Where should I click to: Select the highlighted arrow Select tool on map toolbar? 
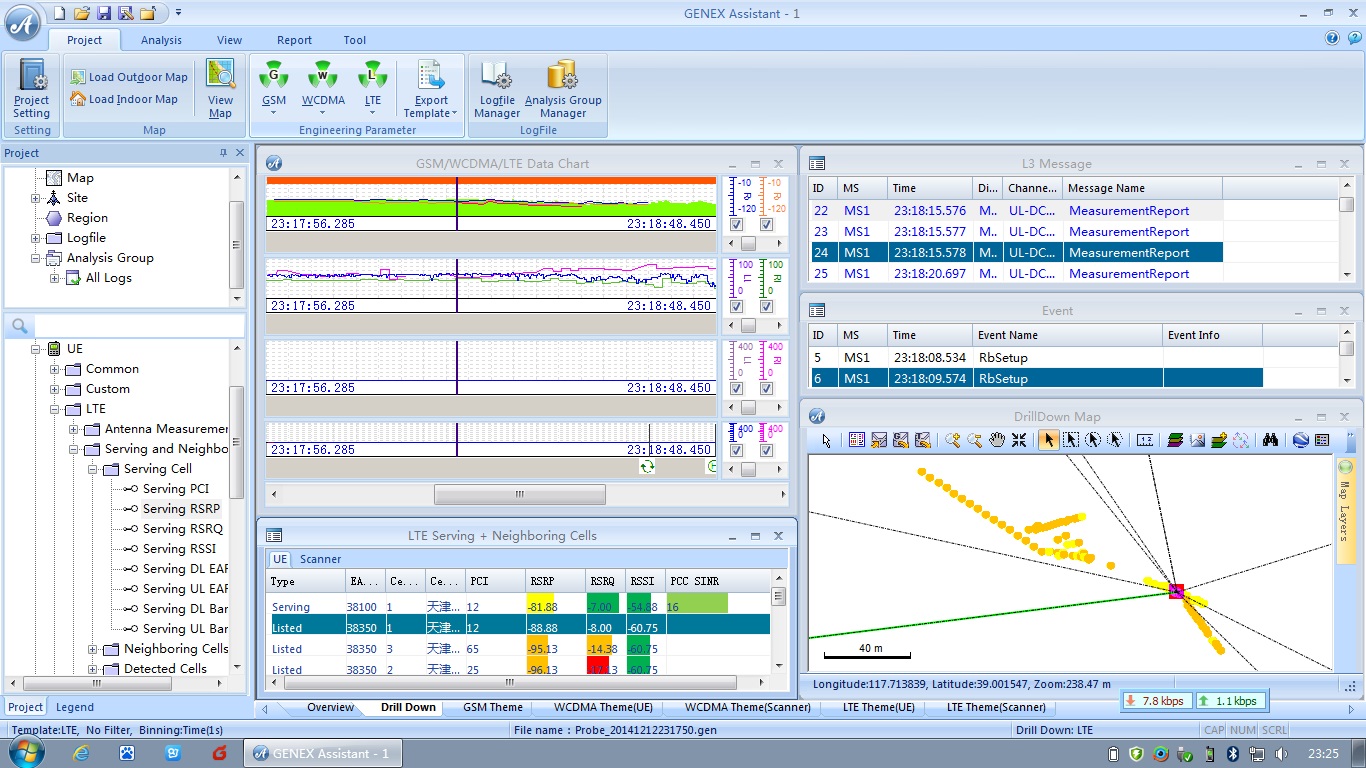tap(1048, 440)
